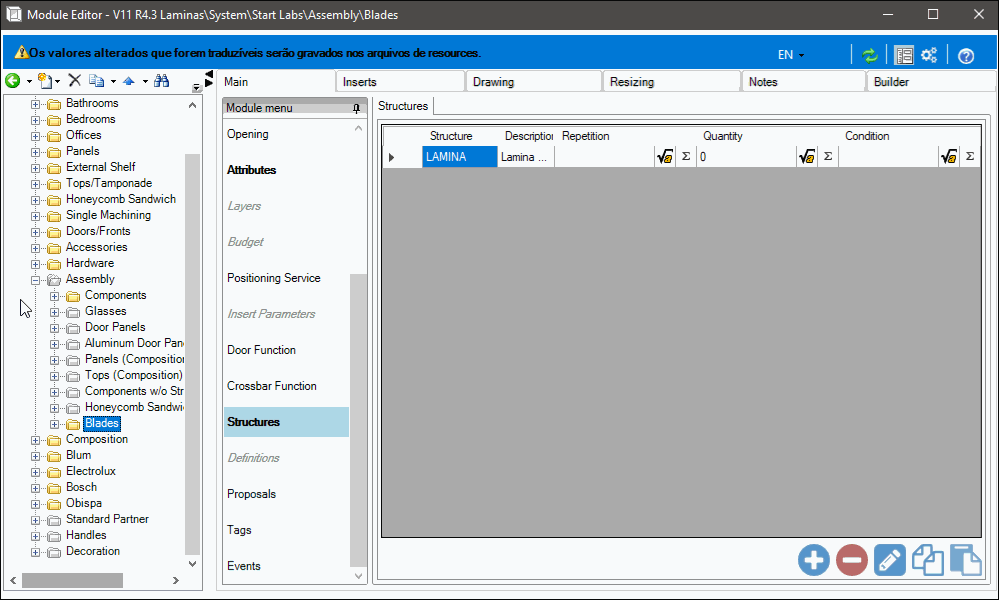Click the copy structure icon at bottom right
The width and height of the screenshot is (999, 600).
click(x=928, y=561)
